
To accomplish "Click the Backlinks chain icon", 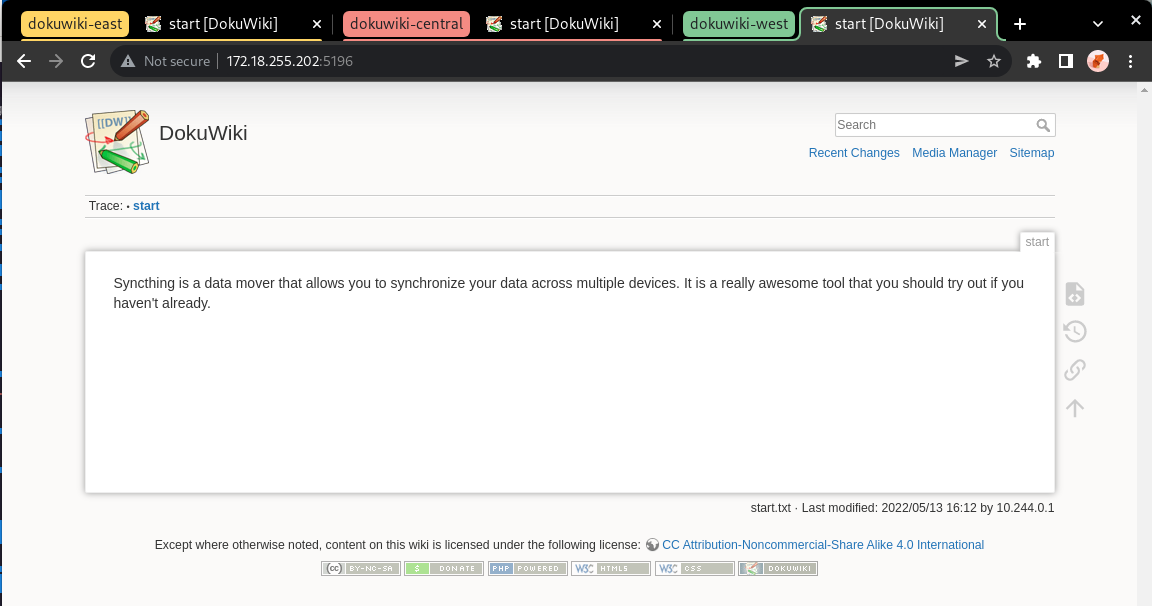I will pyautogui.click(x=1074, y=370).
